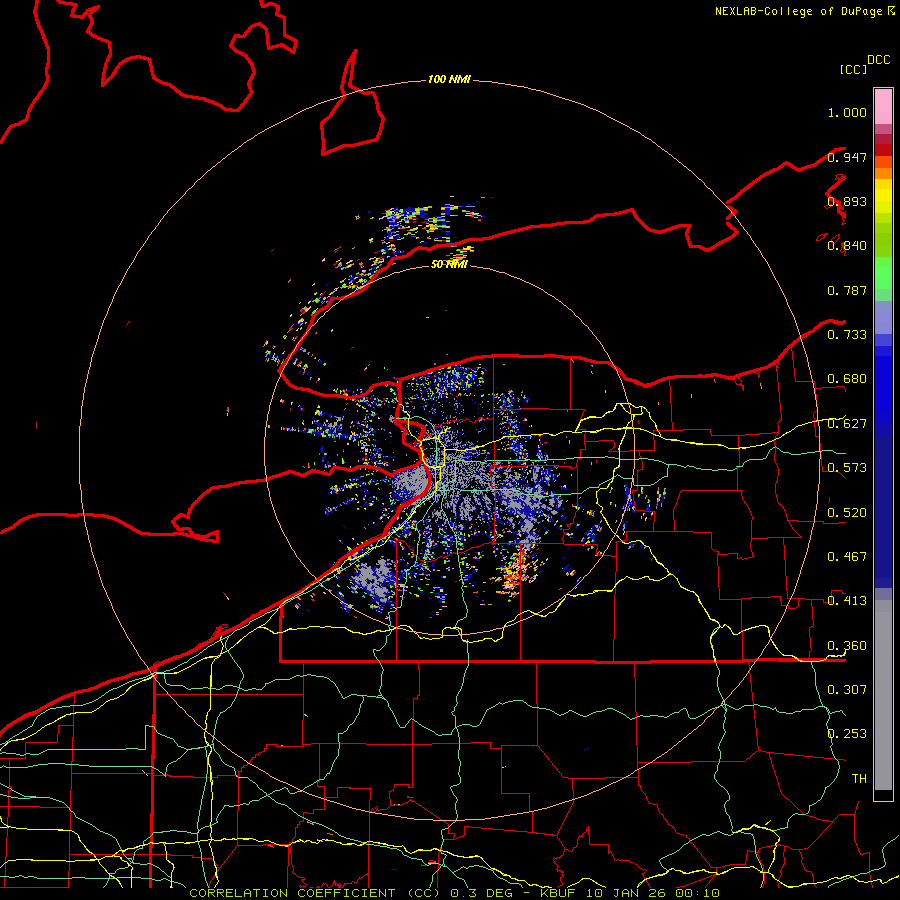
Task: Select the 0.680 scale value
Action: (x=847, y=379)
